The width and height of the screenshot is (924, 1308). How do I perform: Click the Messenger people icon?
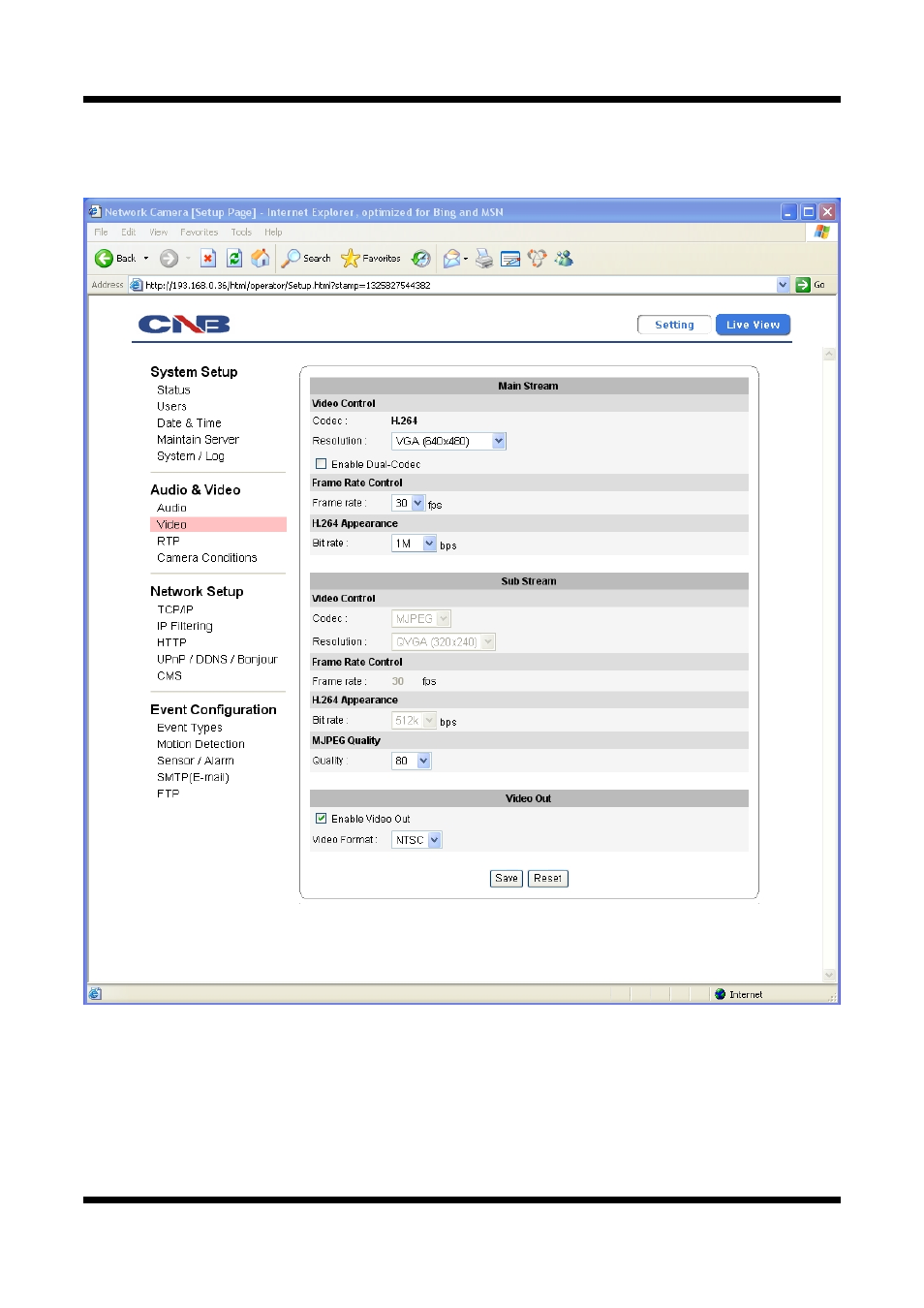coord(564,259)
